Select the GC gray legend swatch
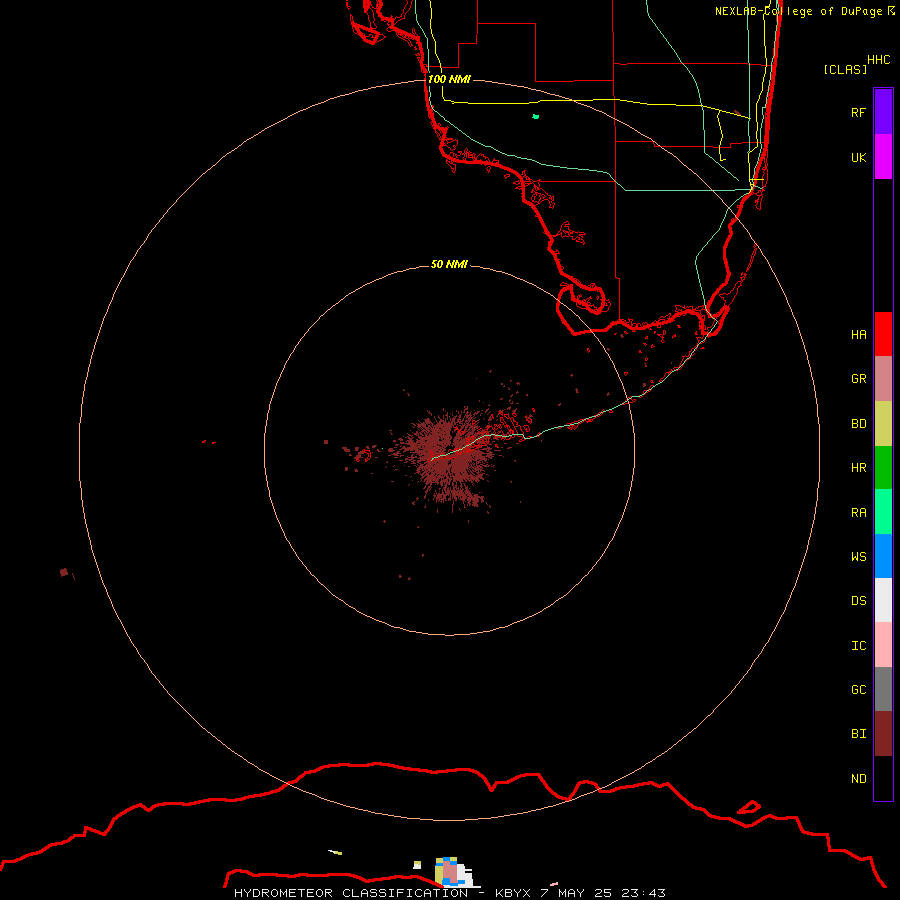Viewport: 900px width, 900px height. tap(883, 689)
